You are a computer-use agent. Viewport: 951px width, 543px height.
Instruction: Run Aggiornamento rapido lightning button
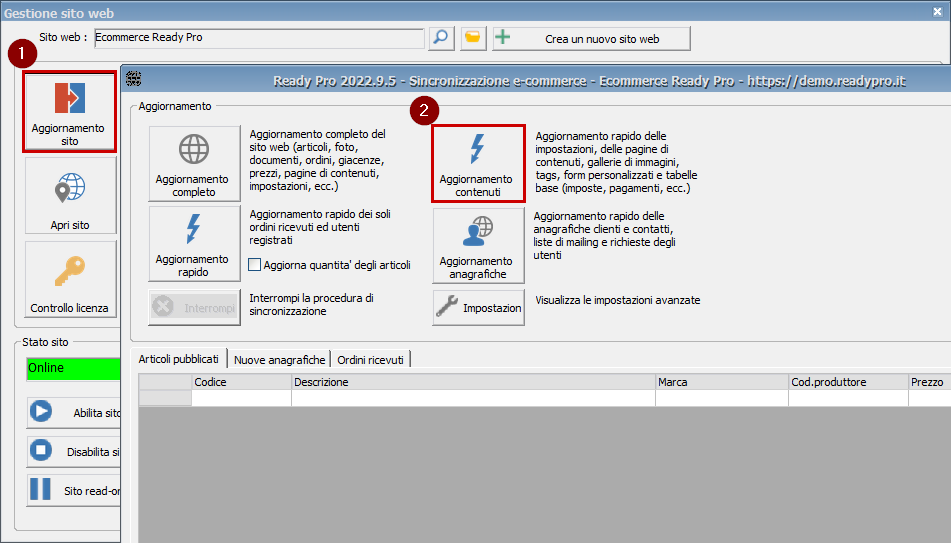194,244
